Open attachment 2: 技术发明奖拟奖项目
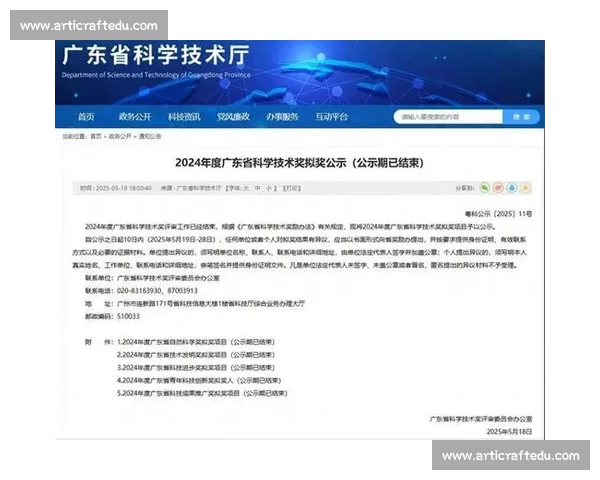 point(196,355)
